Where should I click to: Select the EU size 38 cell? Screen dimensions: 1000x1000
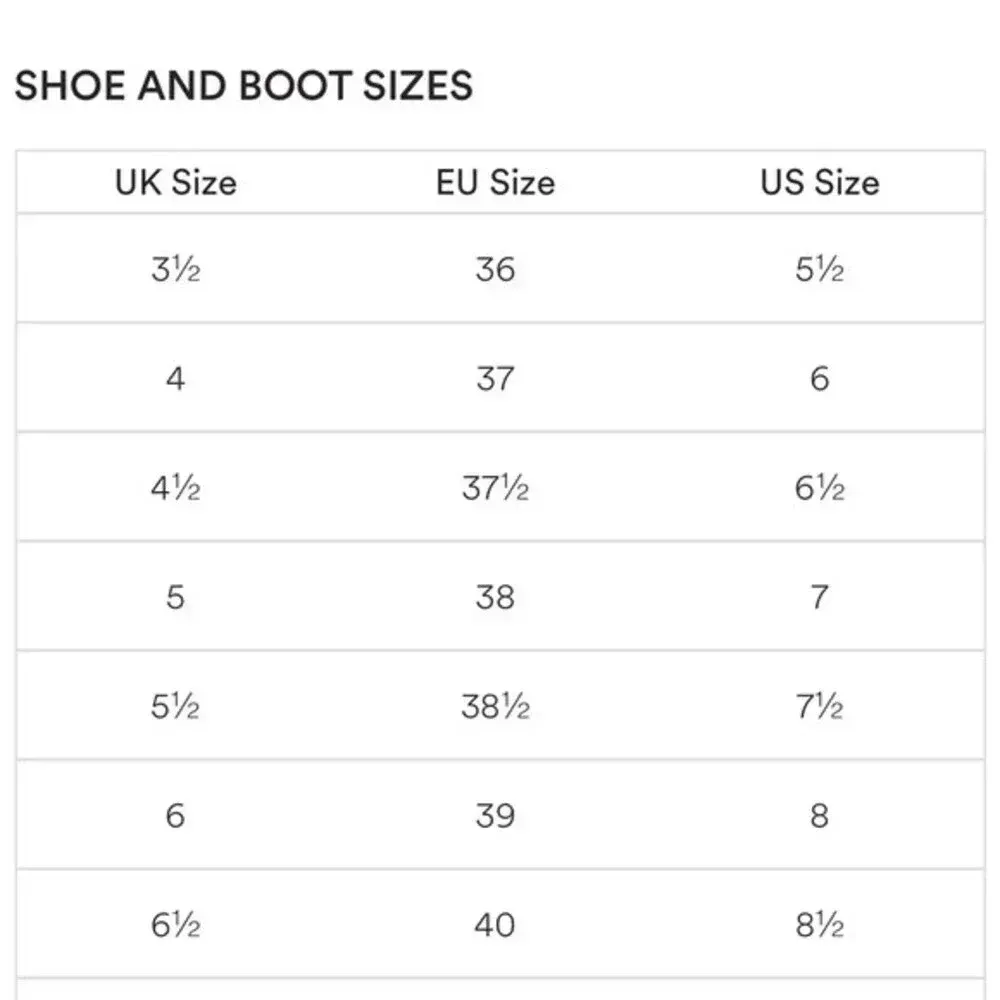tap(495, 597)
